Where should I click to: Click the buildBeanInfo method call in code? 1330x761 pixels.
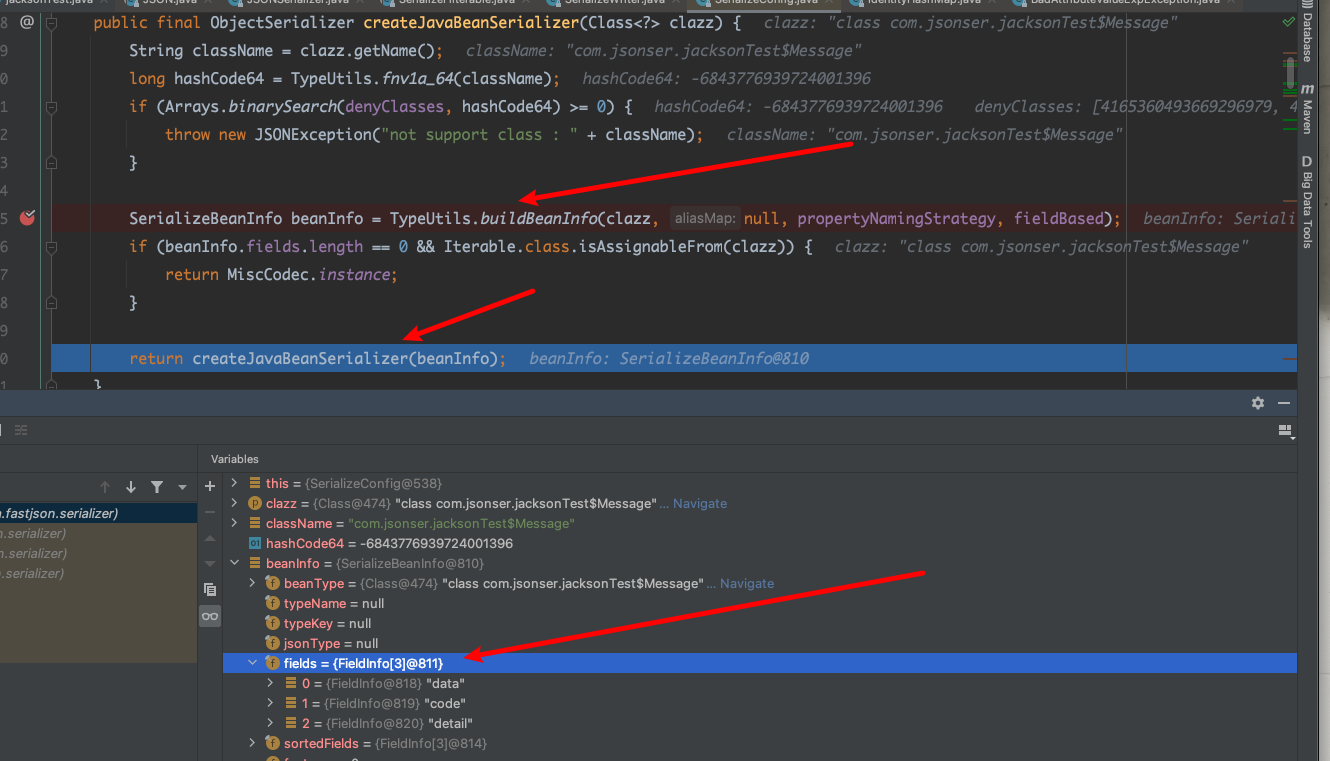[538, 218]
